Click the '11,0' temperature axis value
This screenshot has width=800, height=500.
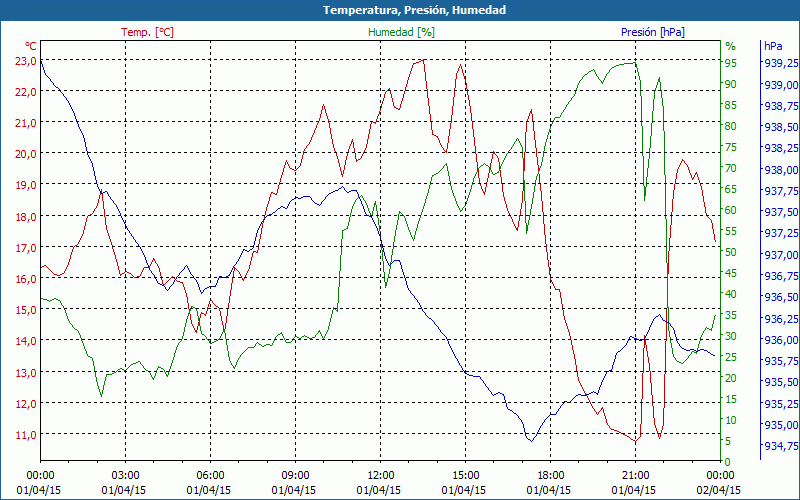pyautogui.click(x=25, y=435)
